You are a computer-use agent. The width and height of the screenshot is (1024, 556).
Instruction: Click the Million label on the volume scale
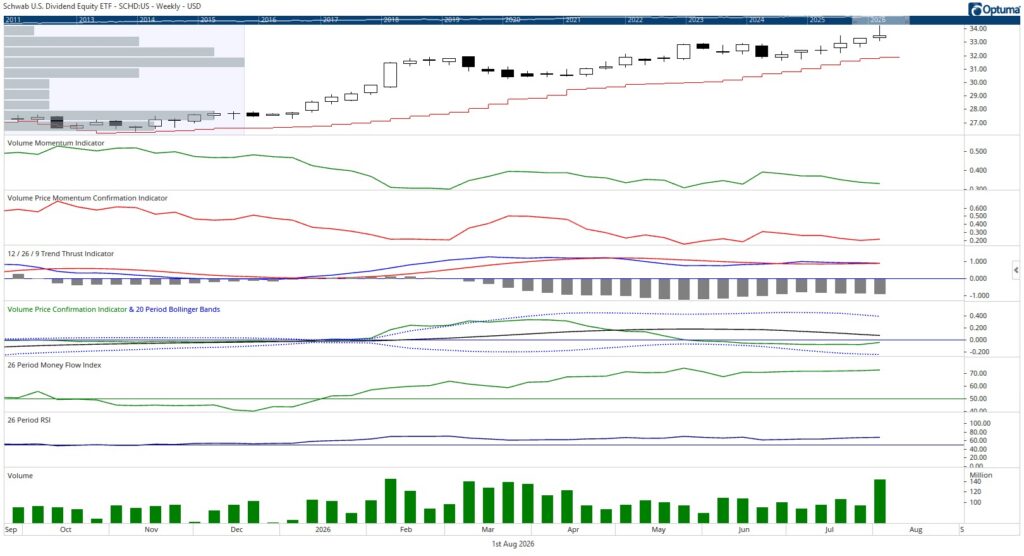coord(981,475)
